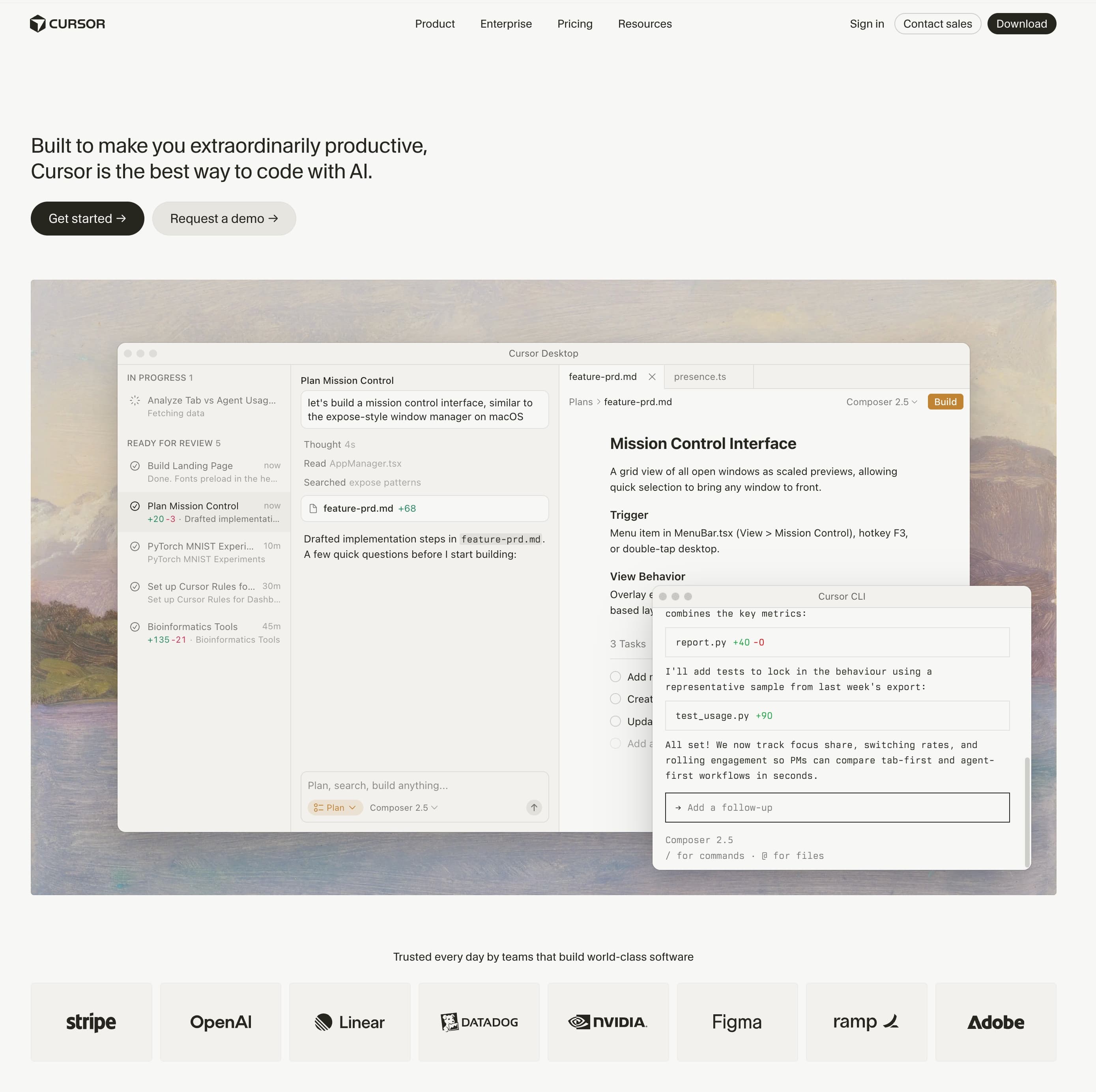1096x1092 pixels.
Task: Click check icon next to Build Landing Page
Action: 135,466
